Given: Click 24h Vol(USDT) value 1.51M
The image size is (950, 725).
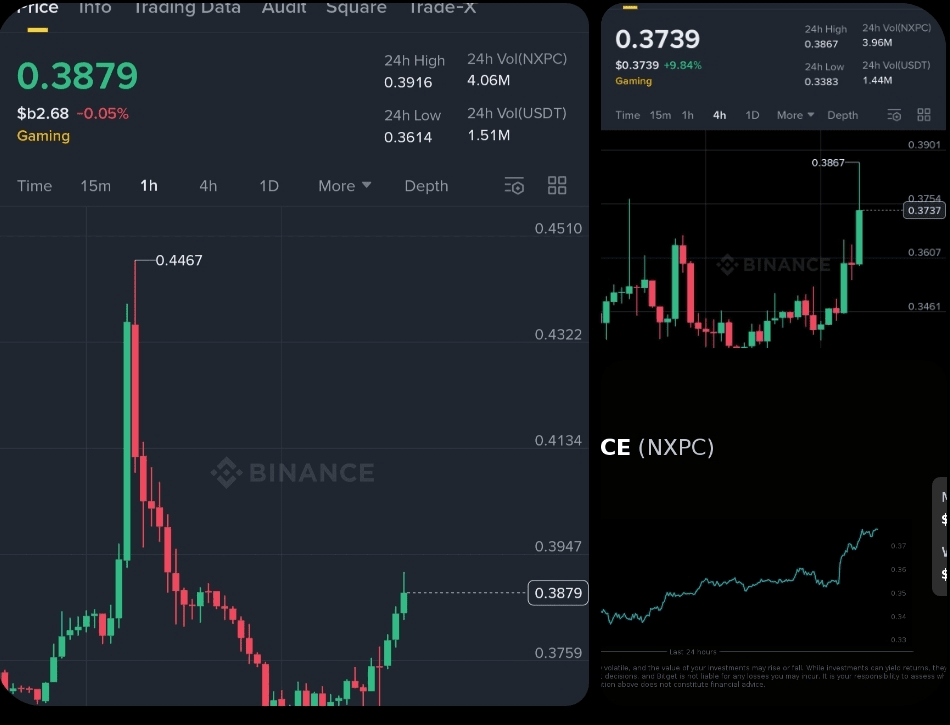Looking at the screenshot, I should click(489, 135).
